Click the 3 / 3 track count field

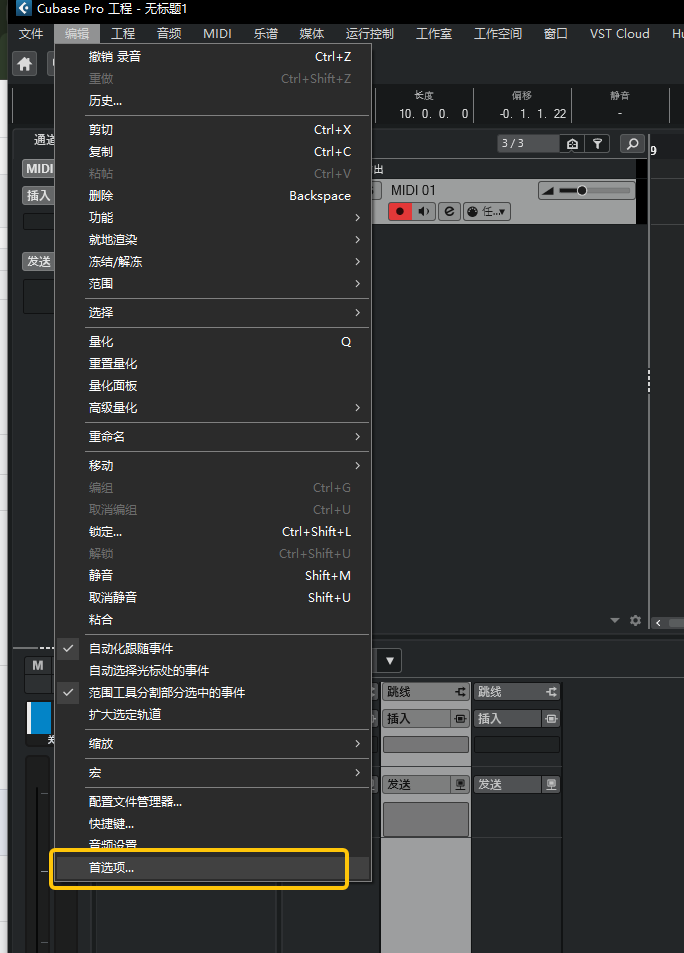click(x=528, y=143)
